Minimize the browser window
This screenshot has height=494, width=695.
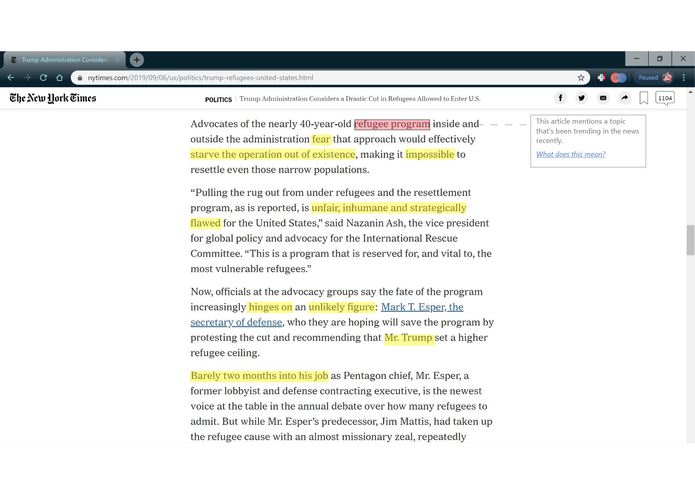coord(636,58)
